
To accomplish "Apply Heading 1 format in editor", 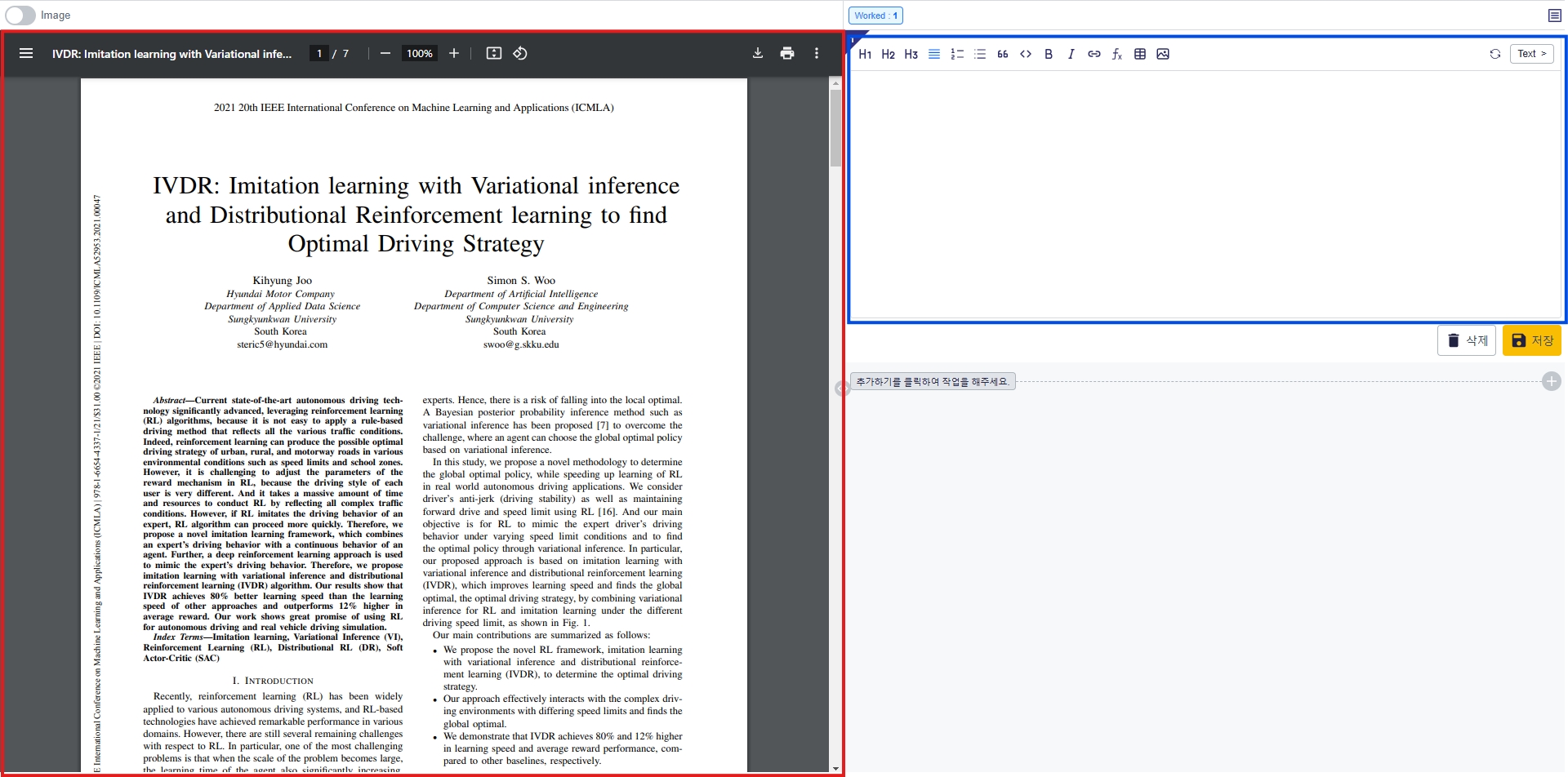I will click(865, 55).
